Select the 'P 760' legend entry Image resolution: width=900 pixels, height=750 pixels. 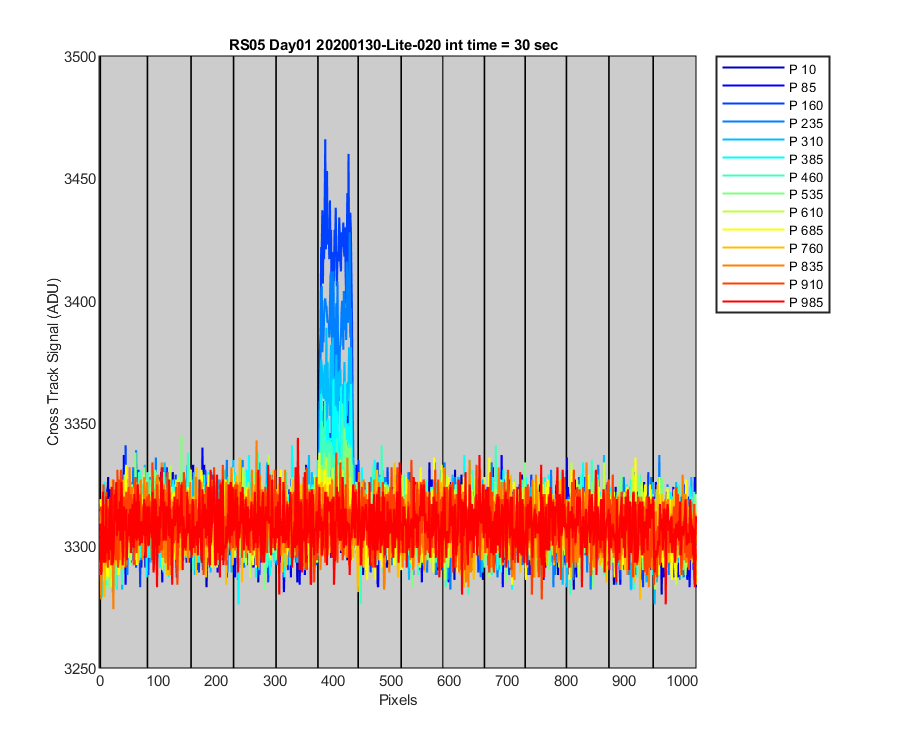click(x=773, y=248)
